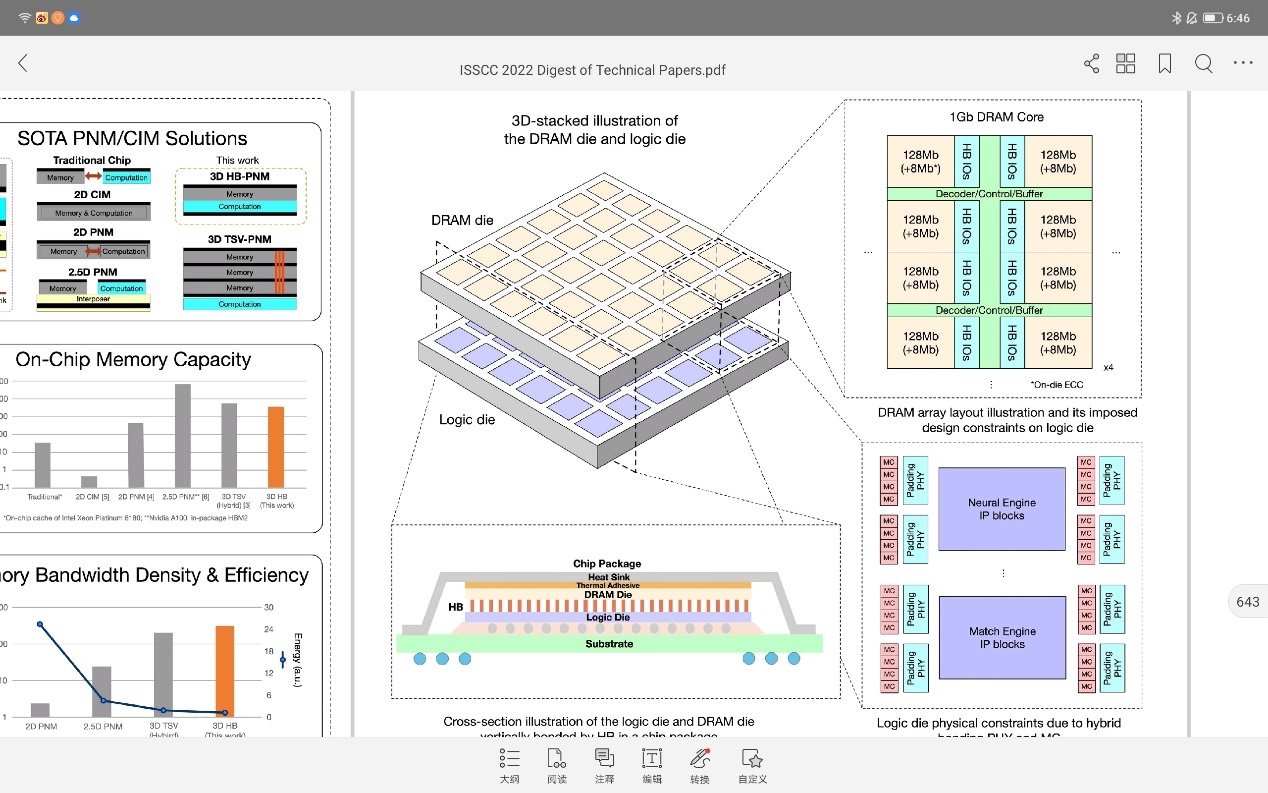
Task: Tap the "x4" multiplier beside DRAM Core
Action: (1107, 367)
